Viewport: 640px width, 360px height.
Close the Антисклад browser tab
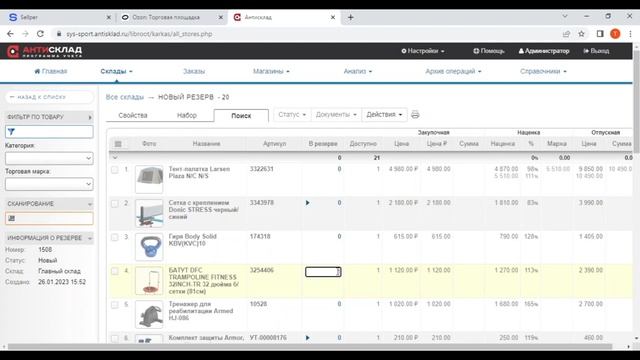pos(333,18)
